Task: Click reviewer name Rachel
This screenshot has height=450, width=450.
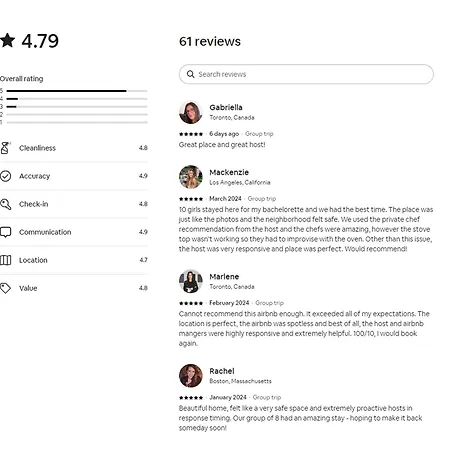Action: (x=222, y=371)
